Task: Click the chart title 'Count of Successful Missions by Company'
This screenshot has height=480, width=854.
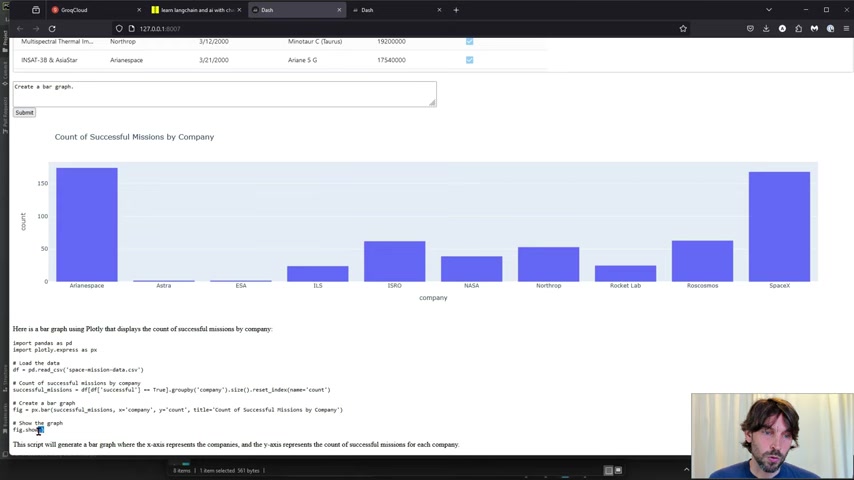Action: point(134,137)
